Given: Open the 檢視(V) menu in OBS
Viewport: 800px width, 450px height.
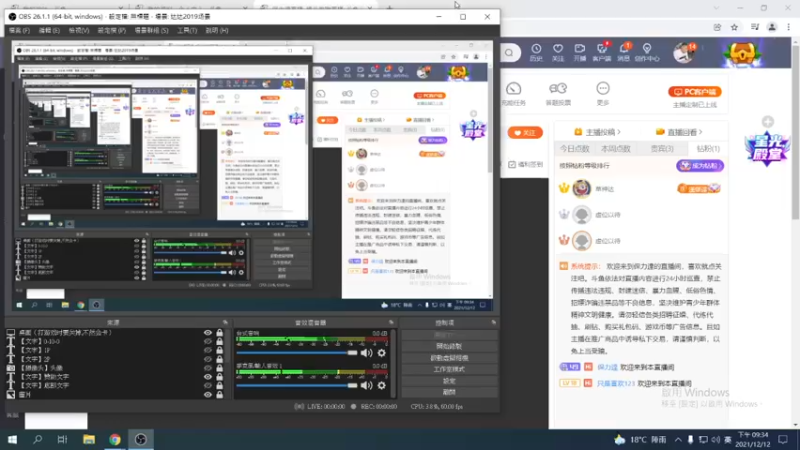Looking at the screenshot, I should tap(79, 31).
